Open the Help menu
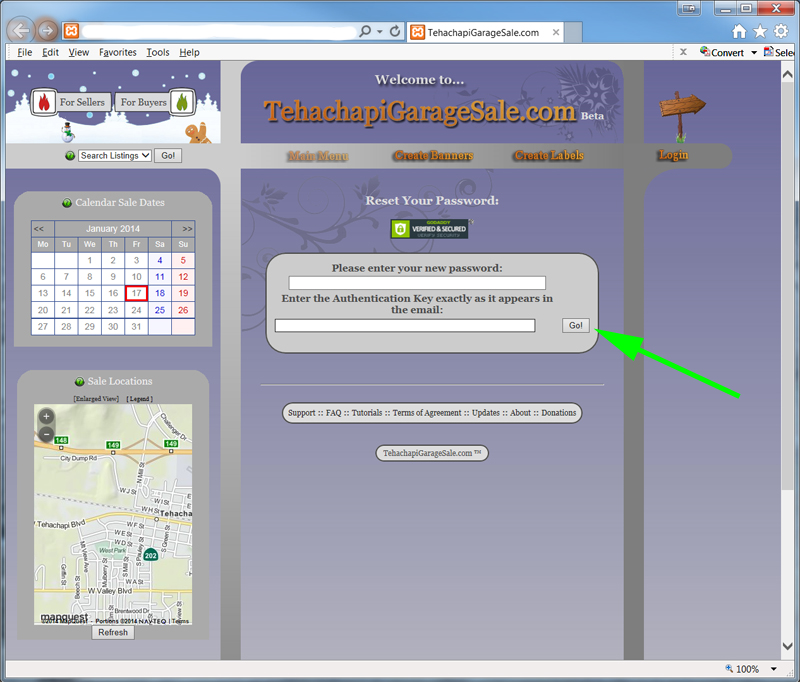 tap(189, 52)
